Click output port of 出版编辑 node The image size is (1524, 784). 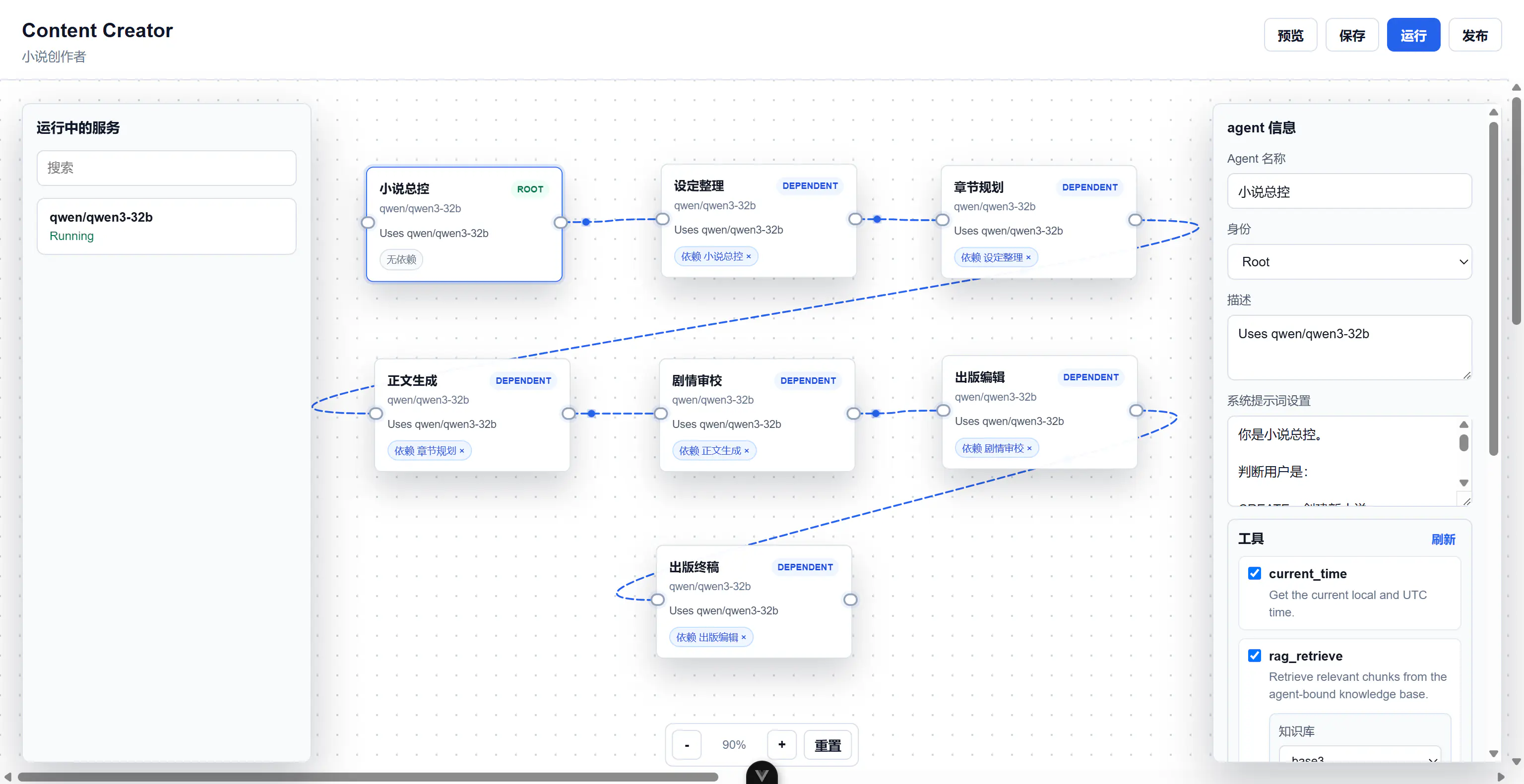[x=1136, y=411]
